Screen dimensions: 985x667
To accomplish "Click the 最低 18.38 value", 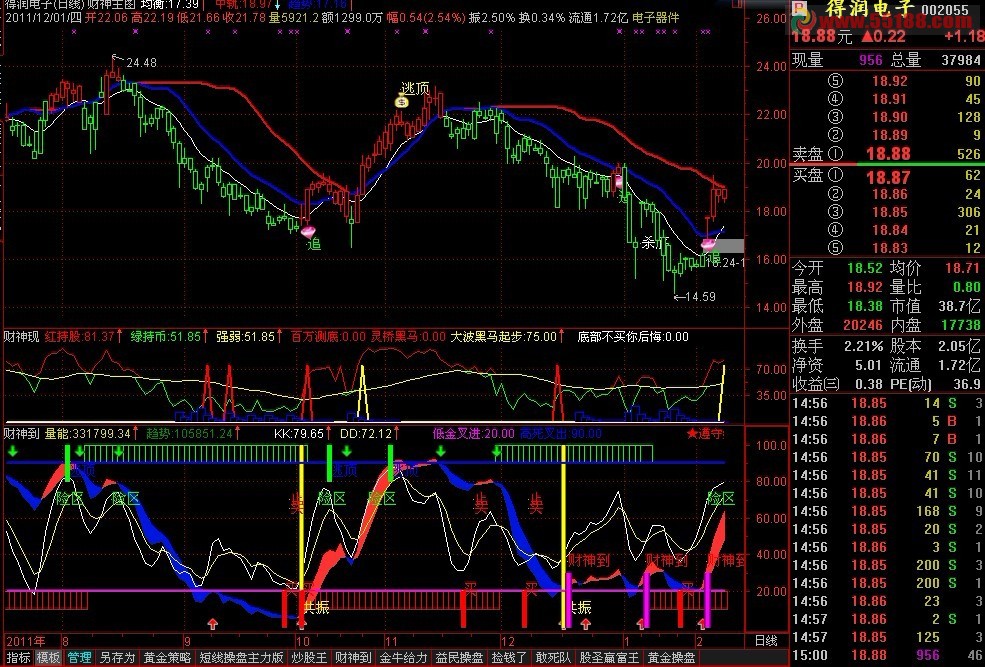I will click(865, 306).
